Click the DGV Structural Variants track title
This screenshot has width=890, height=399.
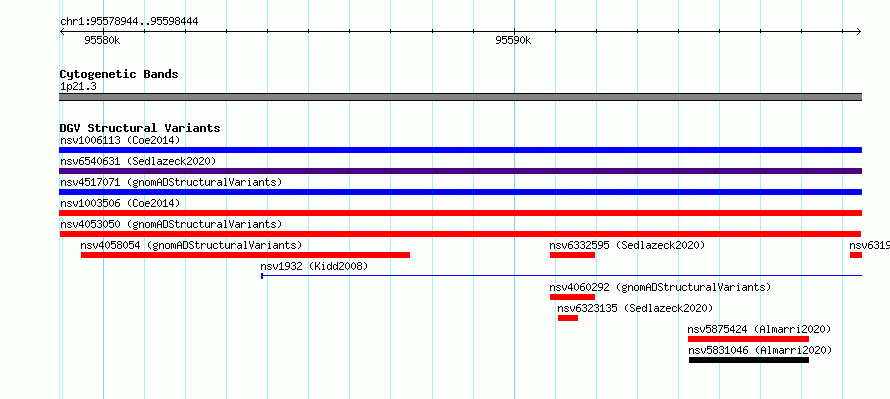pos(140,128)
